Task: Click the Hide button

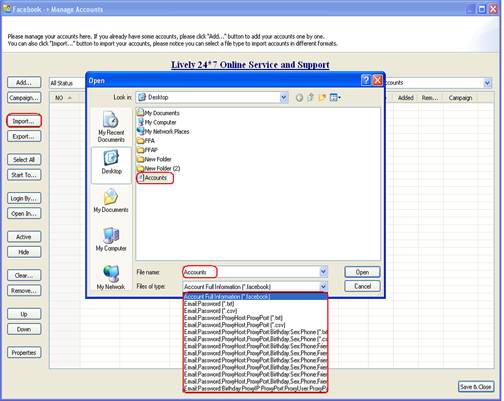Action: click(24, 252)
